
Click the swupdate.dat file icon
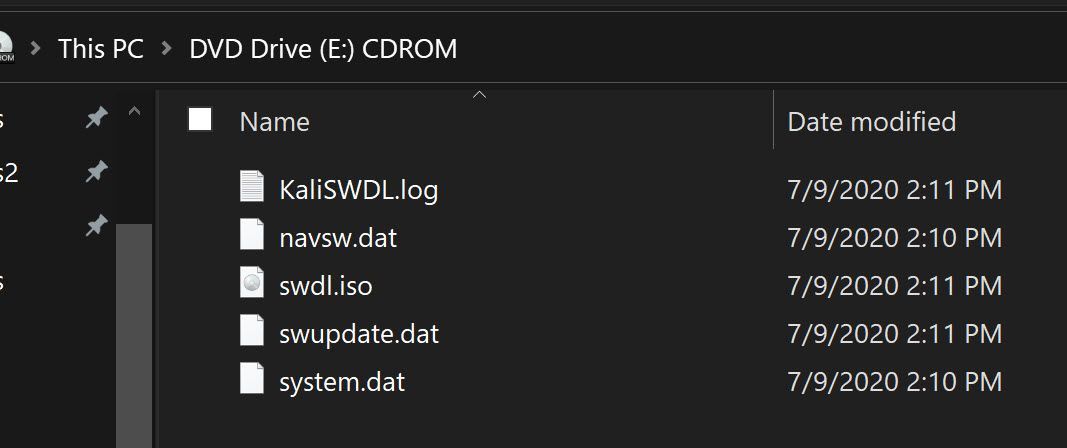pos(251,332)
